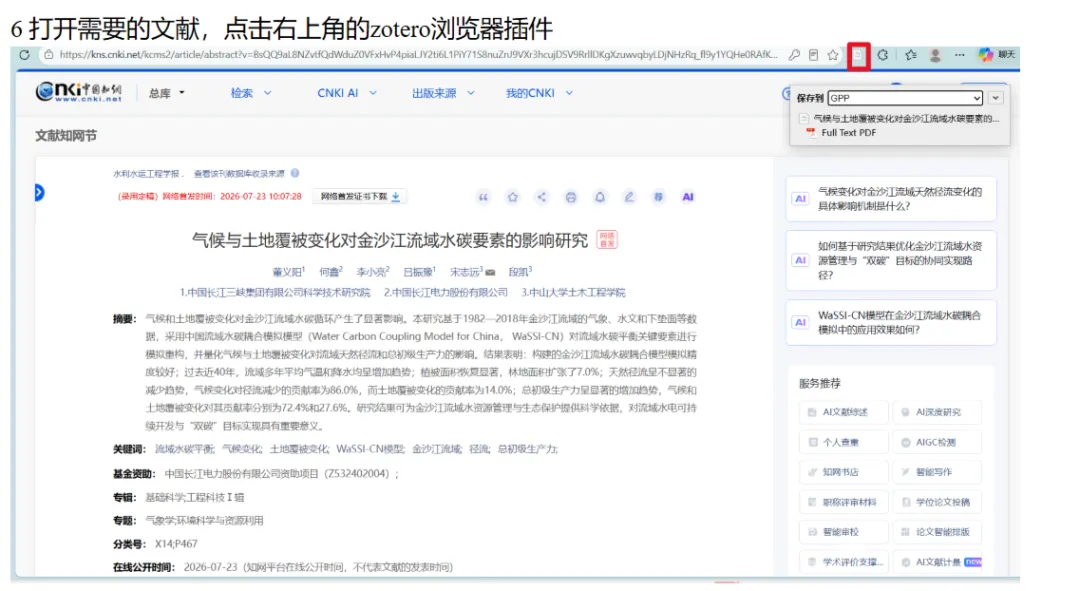Click the 智能审校 service button
Screen dimensions: 1080x591
tap(844, 532)
